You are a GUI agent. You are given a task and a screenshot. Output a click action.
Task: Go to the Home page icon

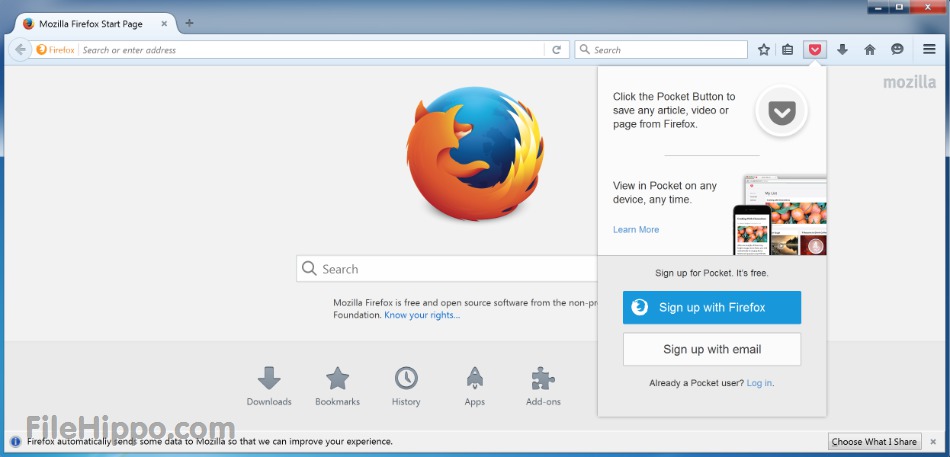click(869, 50)
